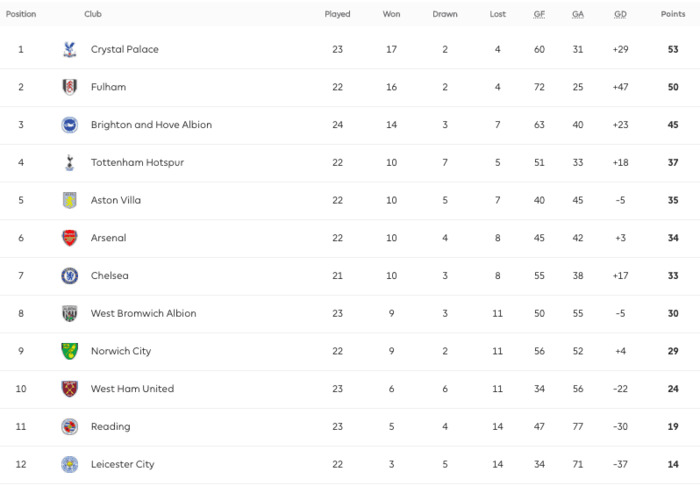Click the Reading club badge
Image resolution: width=700 pixels, height=486 pixels.
[x=70, y=427]
